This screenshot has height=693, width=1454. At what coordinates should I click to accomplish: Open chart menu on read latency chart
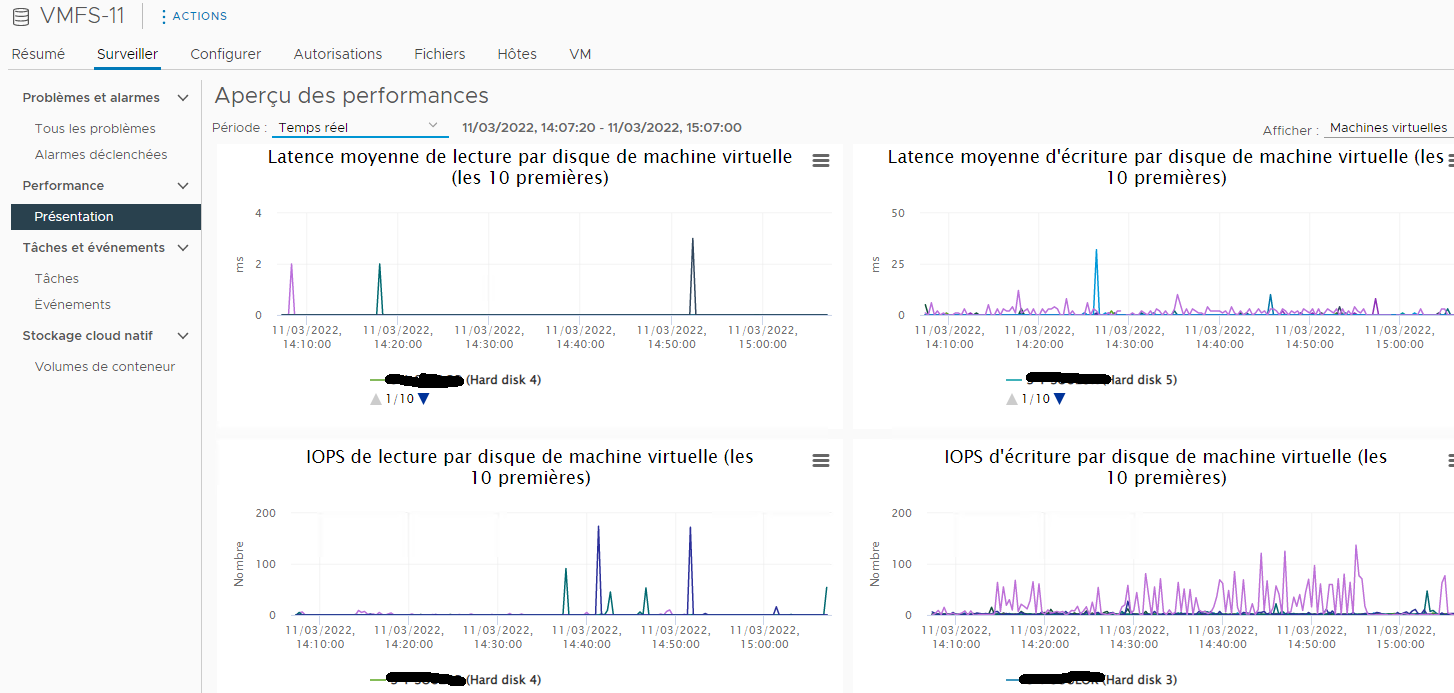click(821, 160)
